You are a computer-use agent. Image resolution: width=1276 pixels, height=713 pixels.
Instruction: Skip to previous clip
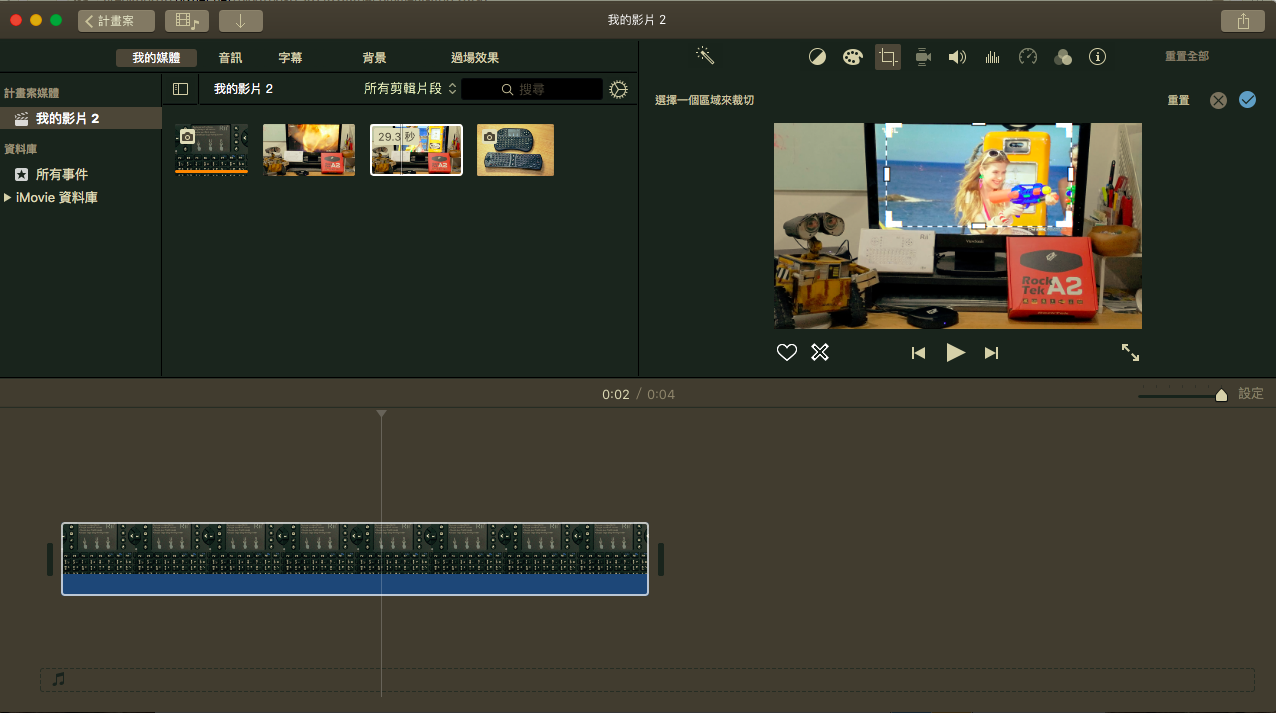[918, 353]
